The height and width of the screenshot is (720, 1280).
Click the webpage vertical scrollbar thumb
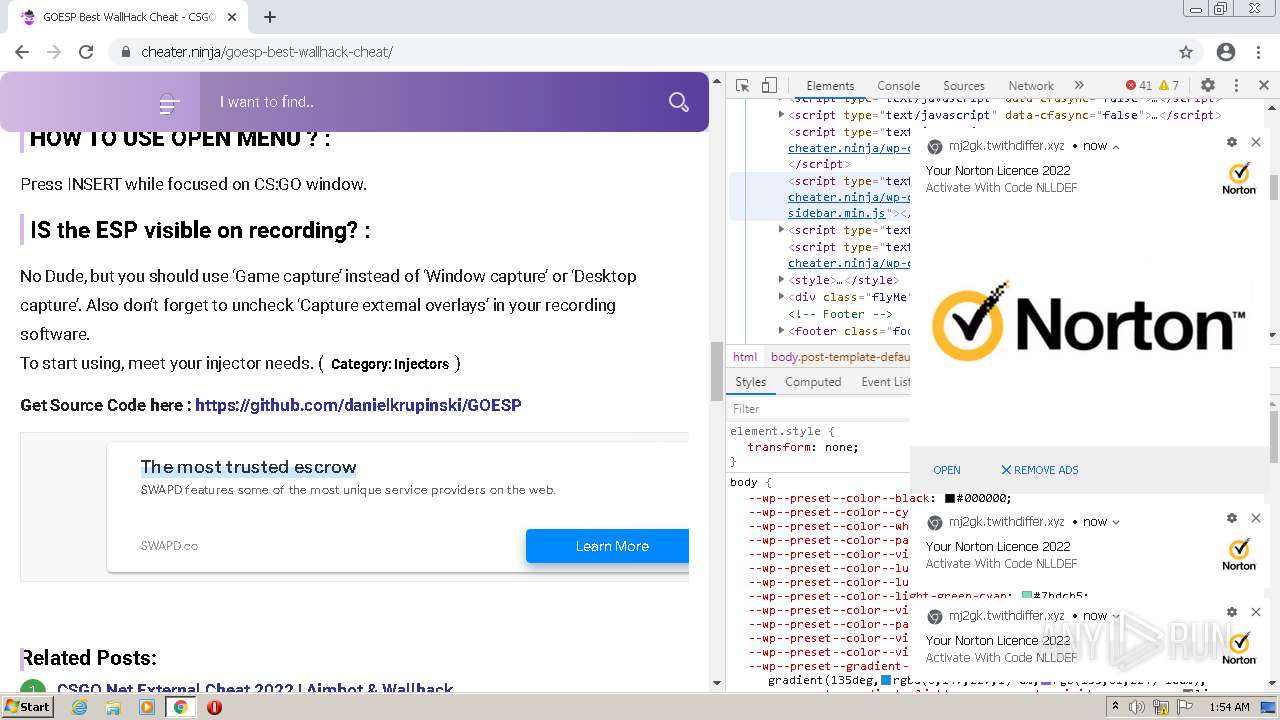[x=716, y=371]
